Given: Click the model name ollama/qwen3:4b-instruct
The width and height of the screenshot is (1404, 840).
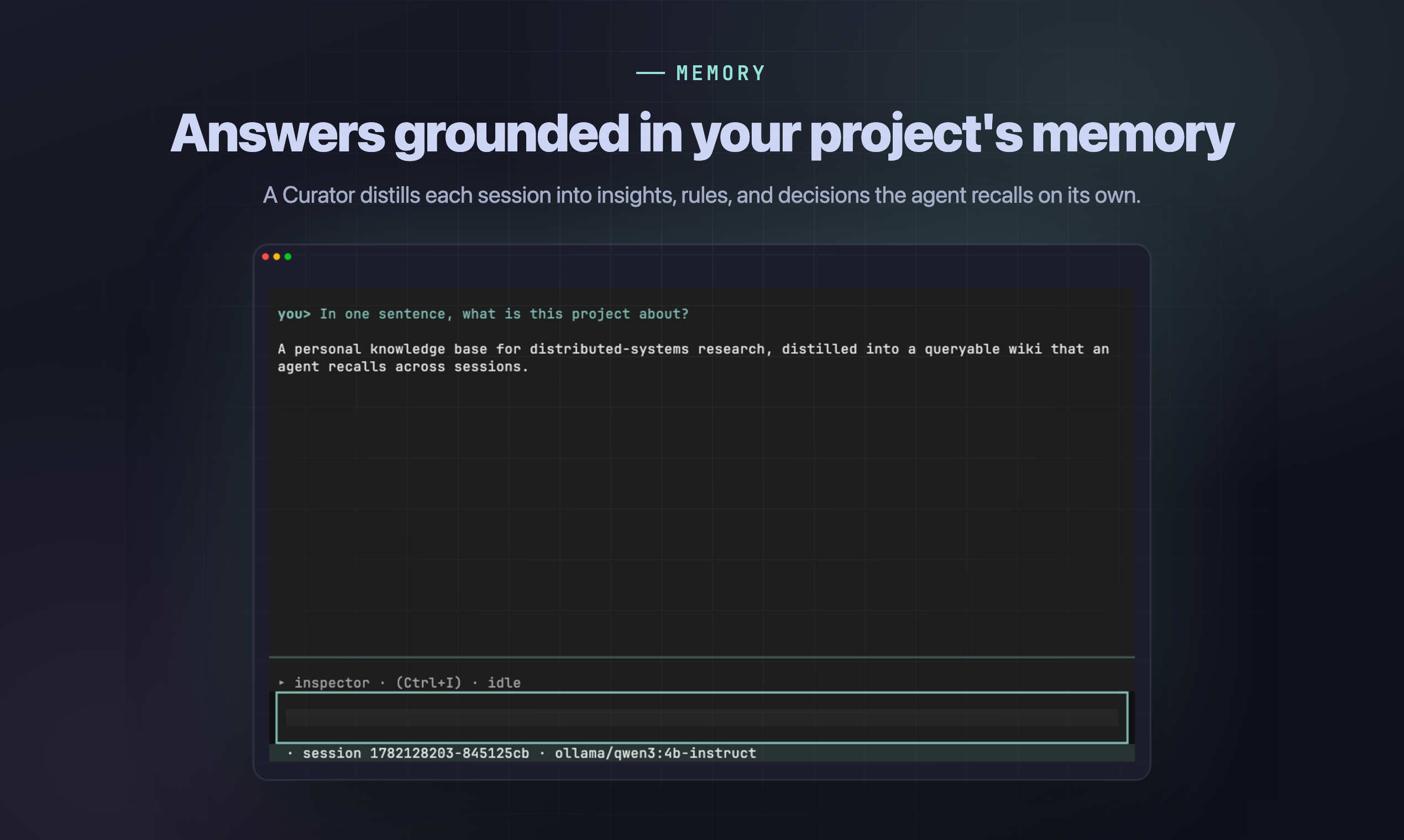Looking at the screenshot, I should pos(655,753).
